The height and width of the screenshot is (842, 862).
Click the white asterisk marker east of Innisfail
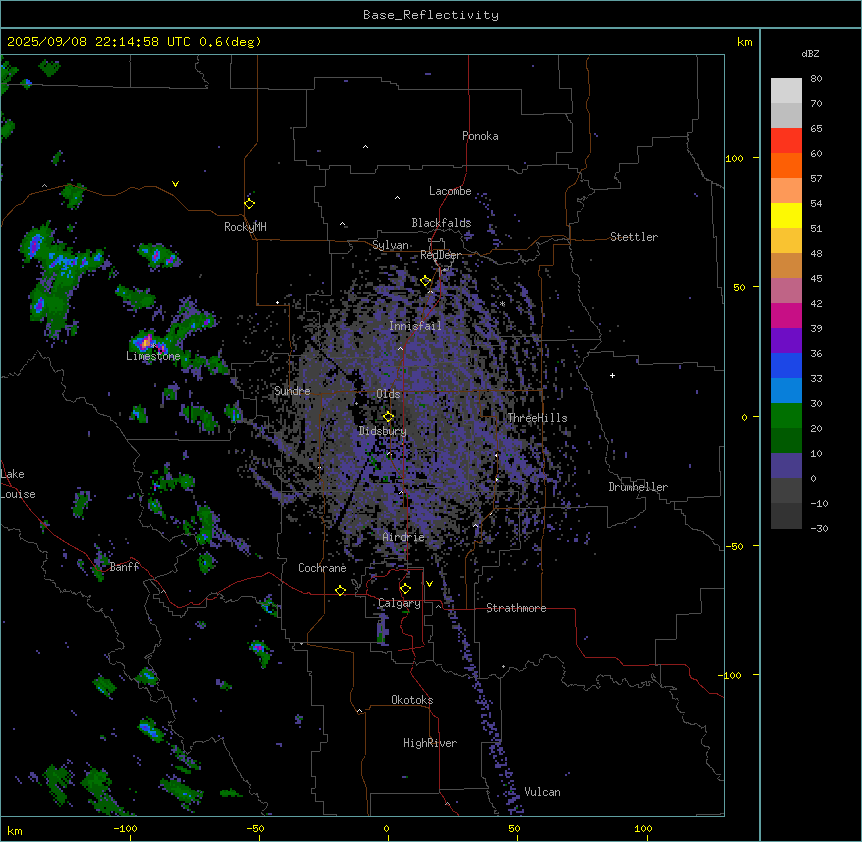[x=502, y=304]
